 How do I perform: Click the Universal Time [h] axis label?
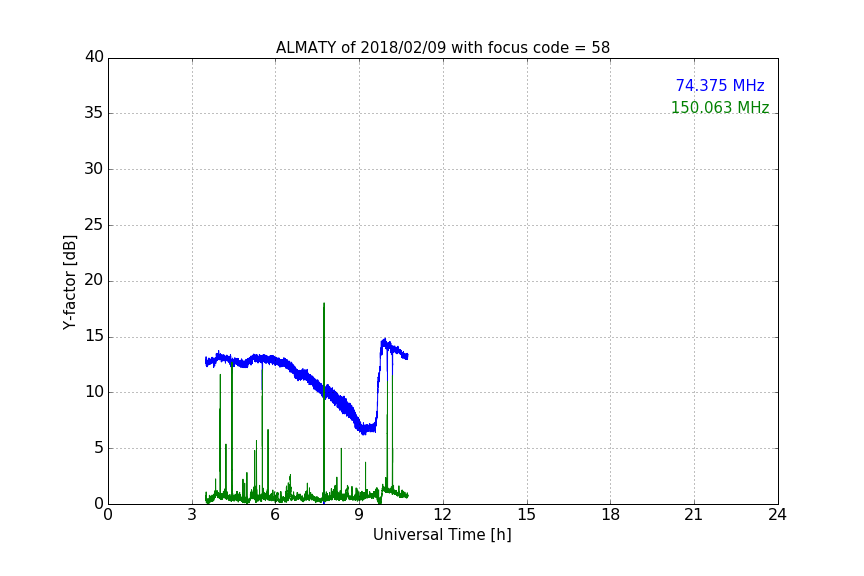[442, 535]
